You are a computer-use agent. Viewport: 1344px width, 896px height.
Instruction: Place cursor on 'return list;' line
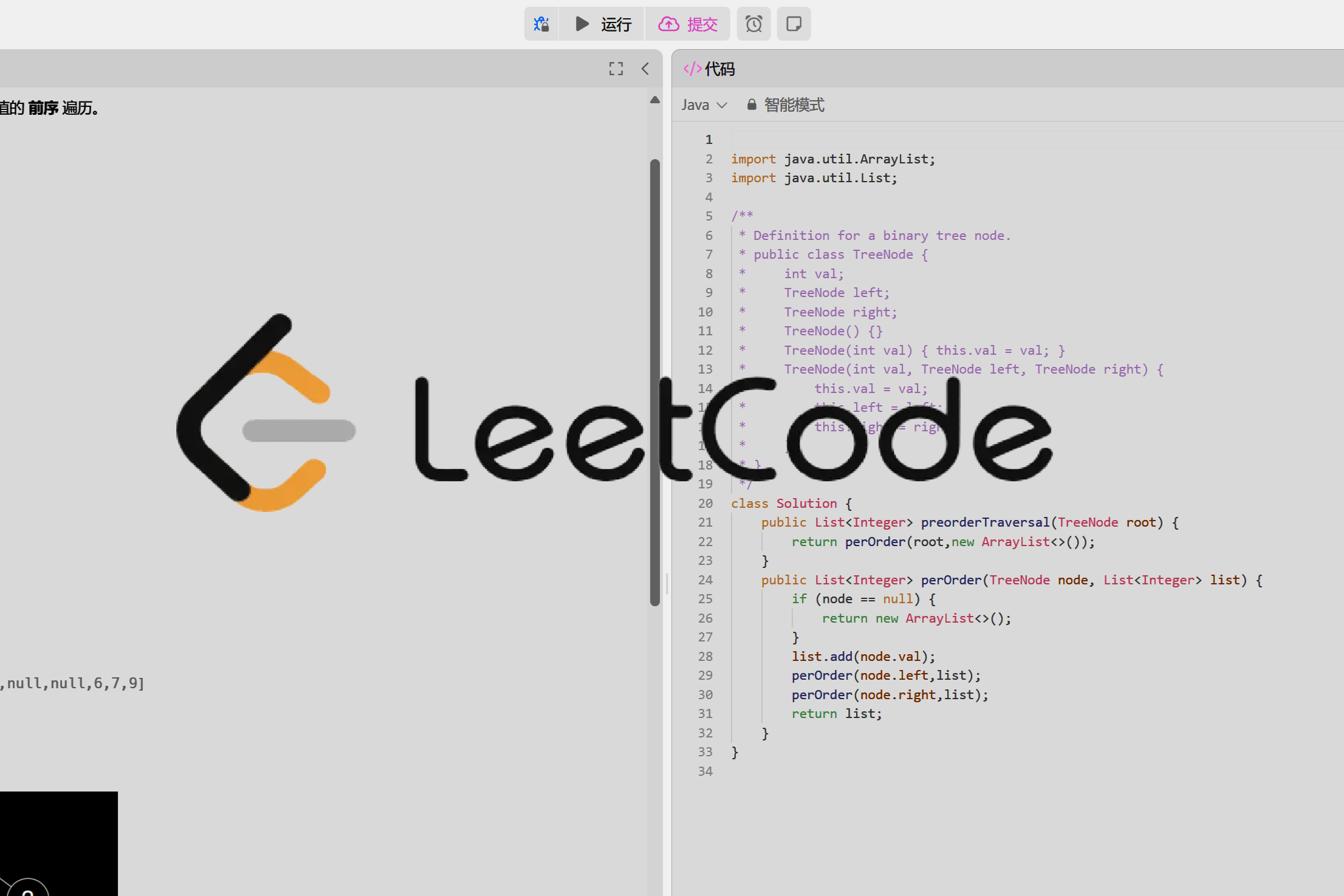click(836, 714)
